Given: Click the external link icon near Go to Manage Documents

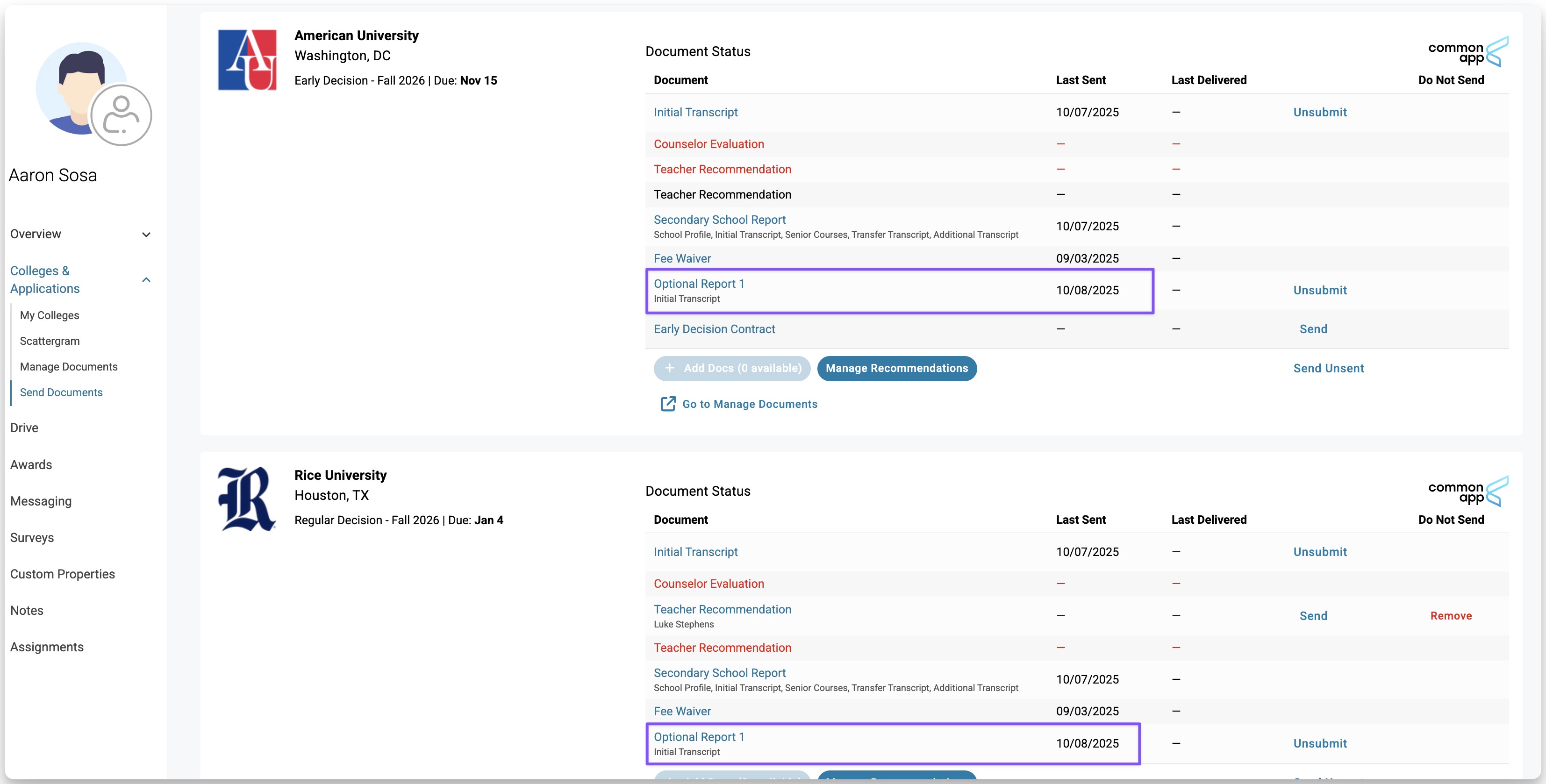Looking at the screenshot, I should click(x=668, y=404).
